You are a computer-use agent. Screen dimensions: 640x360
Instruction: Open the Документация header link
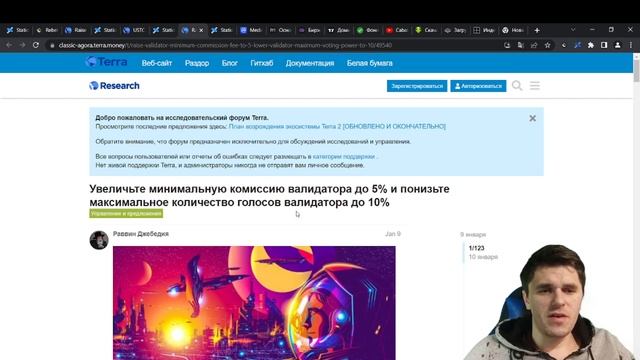(310, 63)
